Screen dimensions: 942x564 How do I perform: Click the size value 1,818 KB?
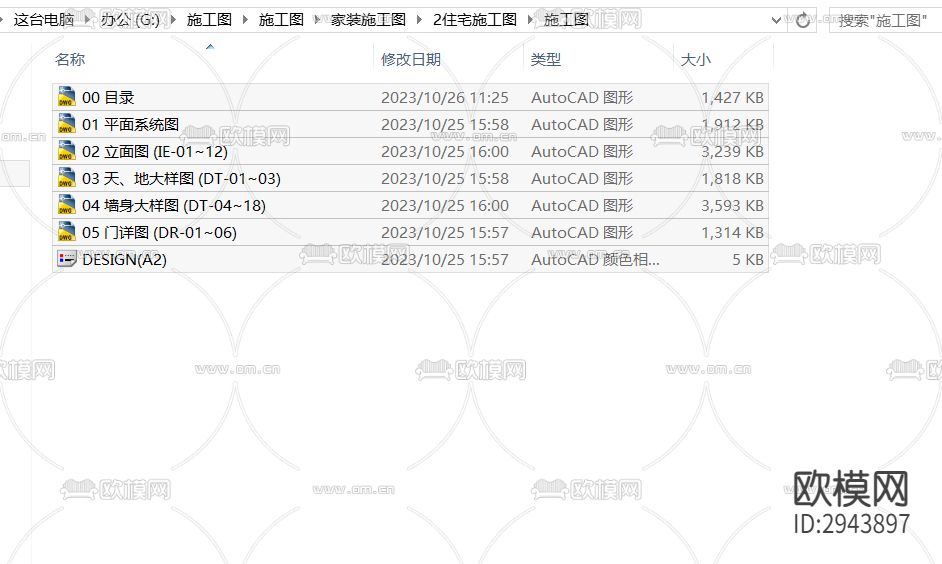point(732,178)
